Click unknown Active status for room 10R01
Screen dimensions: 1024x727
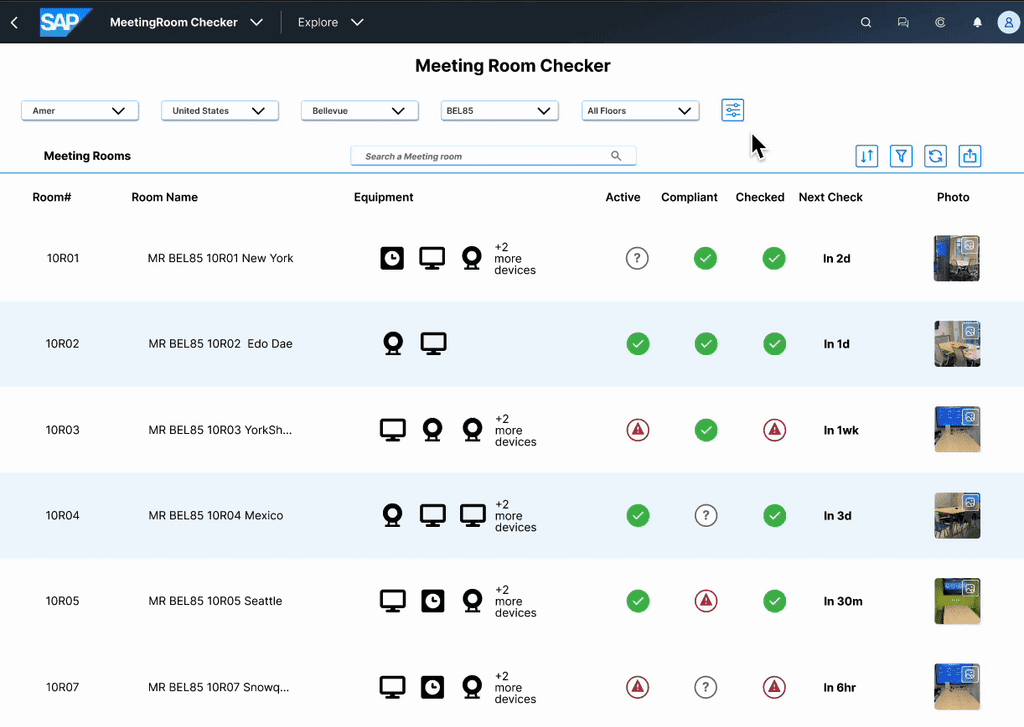637,259
